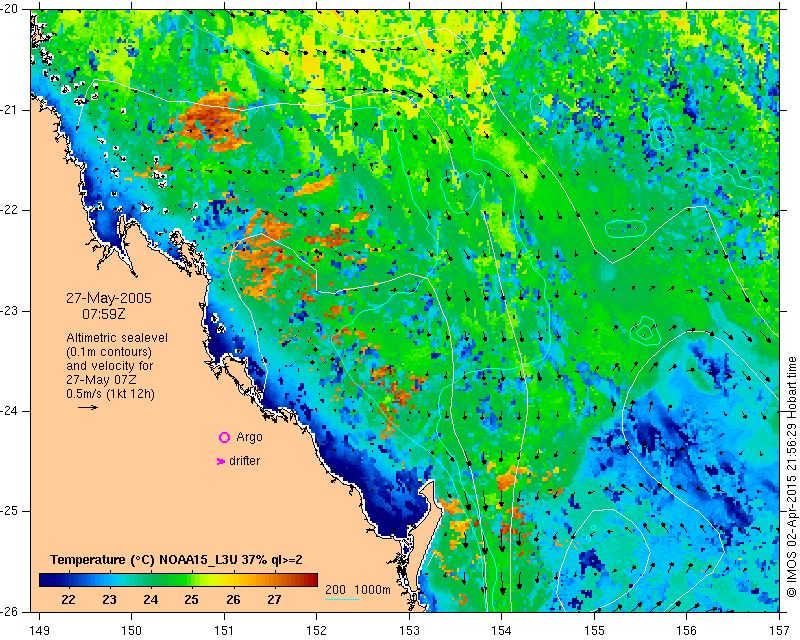Click the latitude axis label '-24'
This screenshot has width=800, height=640.
click(9, 411)
